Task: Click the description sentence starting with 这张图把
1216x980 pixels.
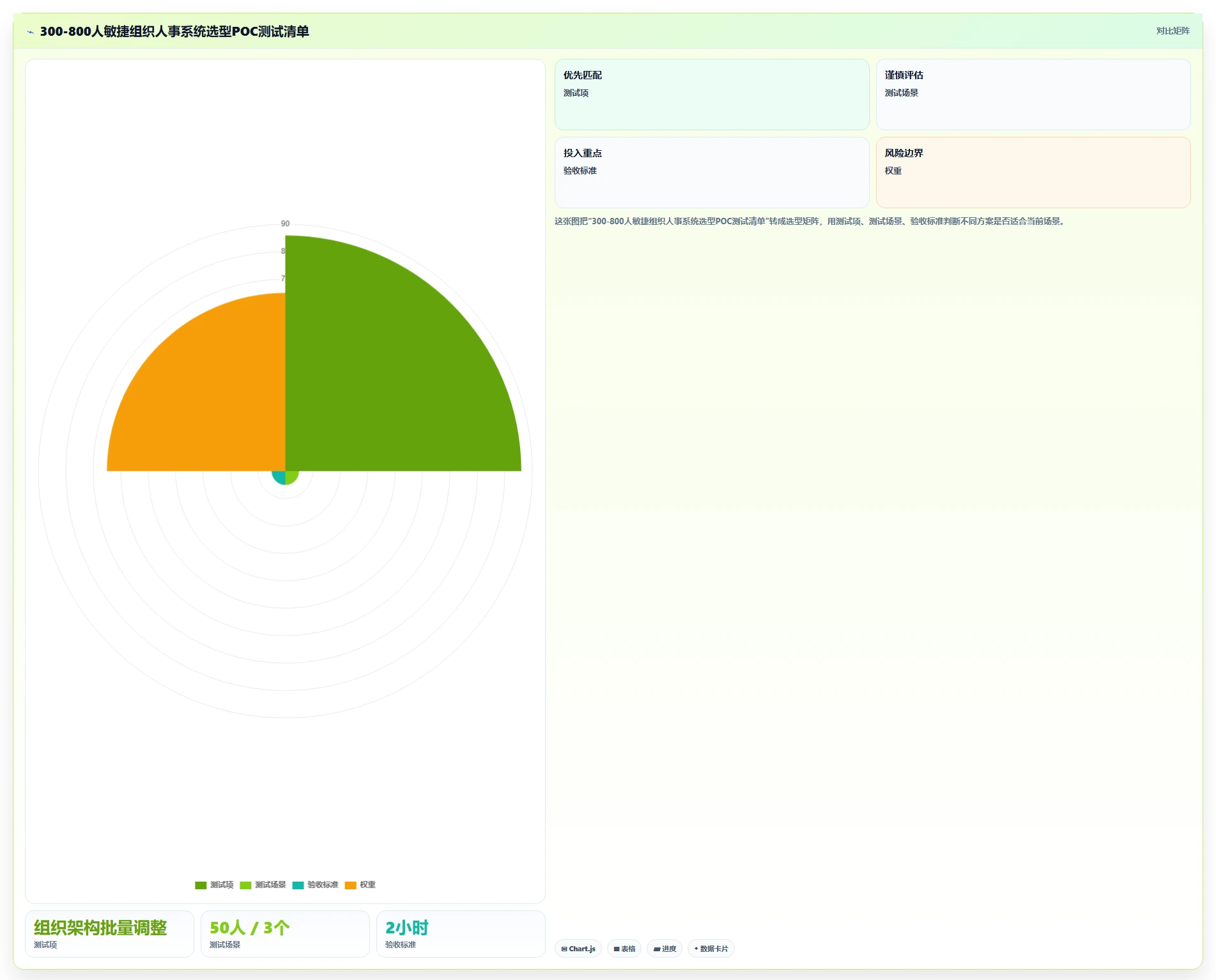Action: coord(810,221)
